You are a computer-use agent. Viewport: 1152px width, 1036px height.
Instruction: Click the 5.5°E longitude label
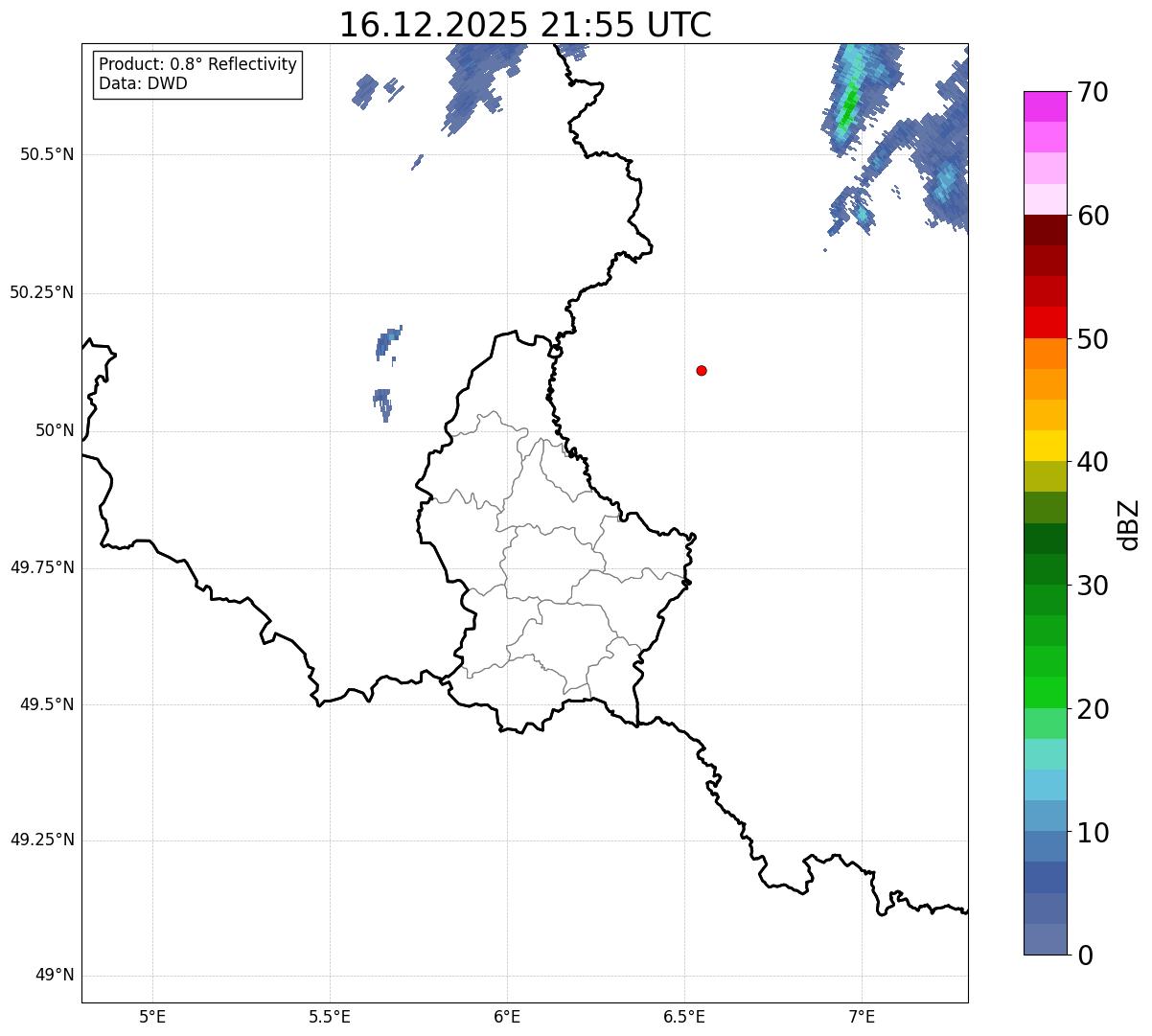pos(330,1016)
